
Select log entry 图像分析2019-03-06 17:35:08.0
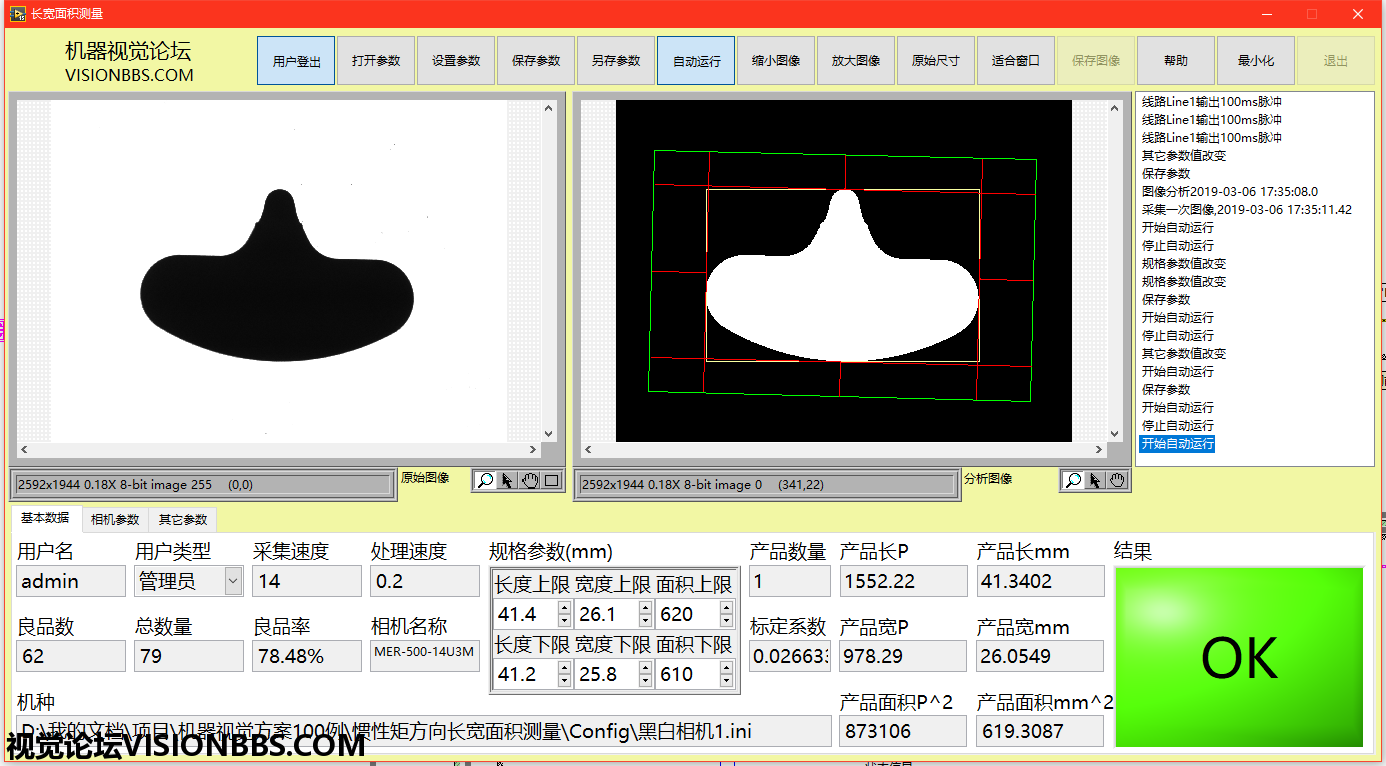[1230, 191]
